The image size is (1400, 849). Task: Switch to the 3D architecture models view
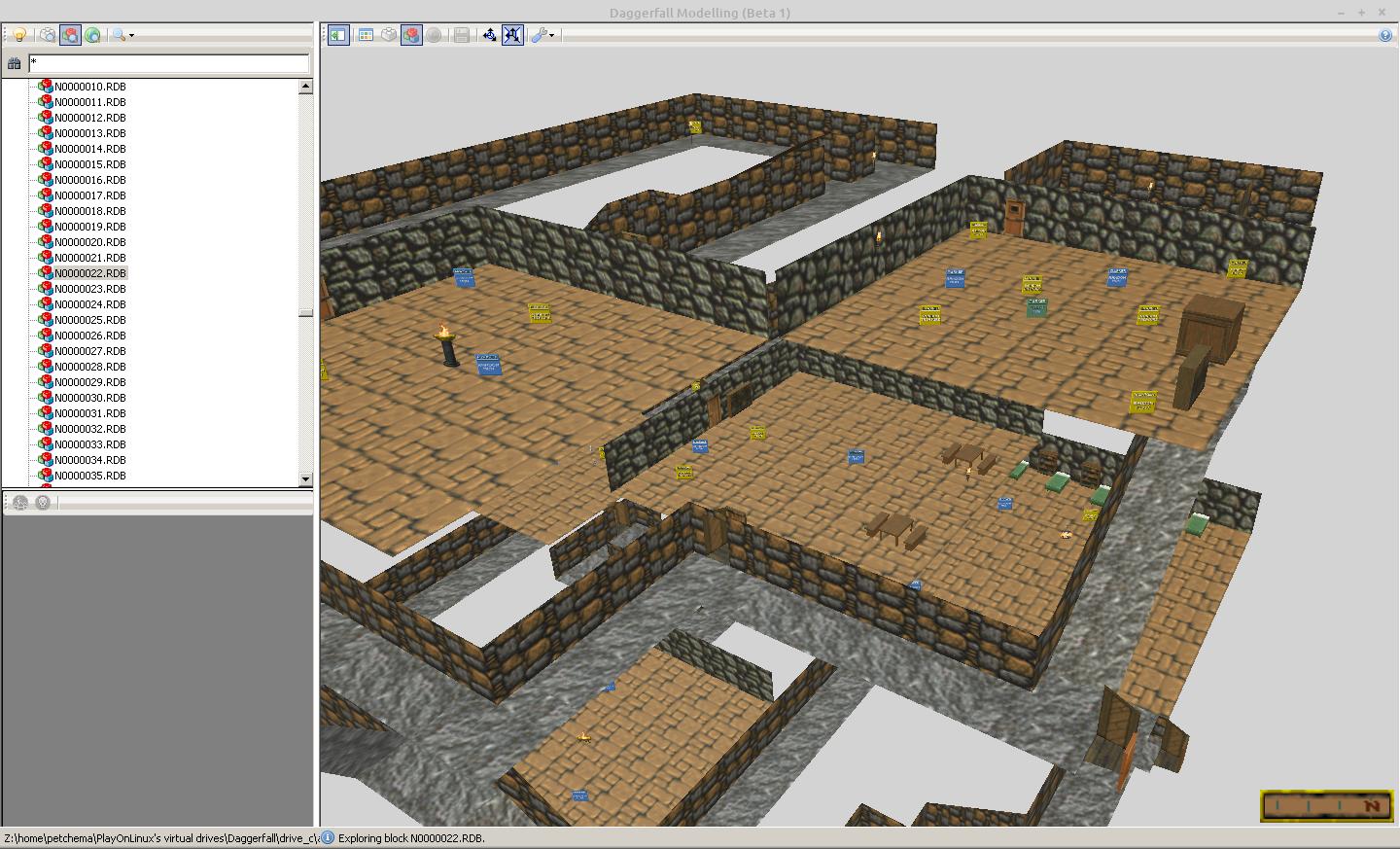[48, 35]
